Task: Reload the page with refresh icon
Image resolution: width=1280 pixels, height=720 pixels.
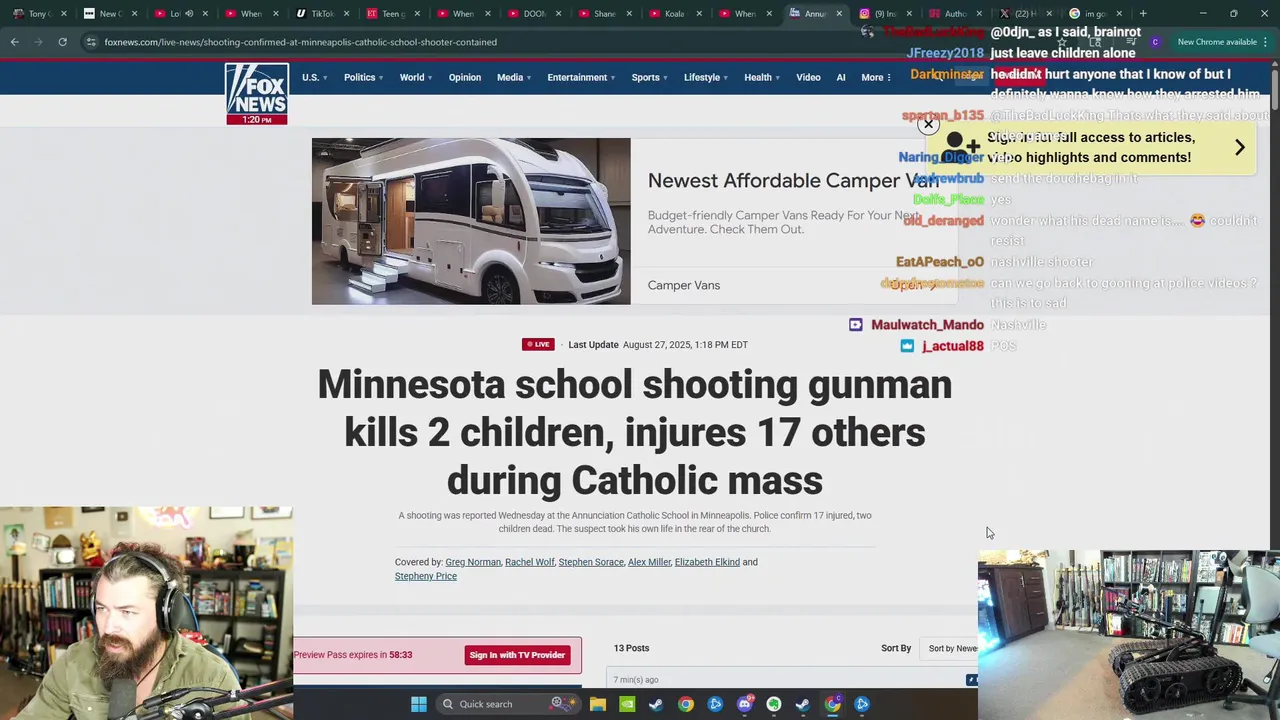Action: click(62, 42)
